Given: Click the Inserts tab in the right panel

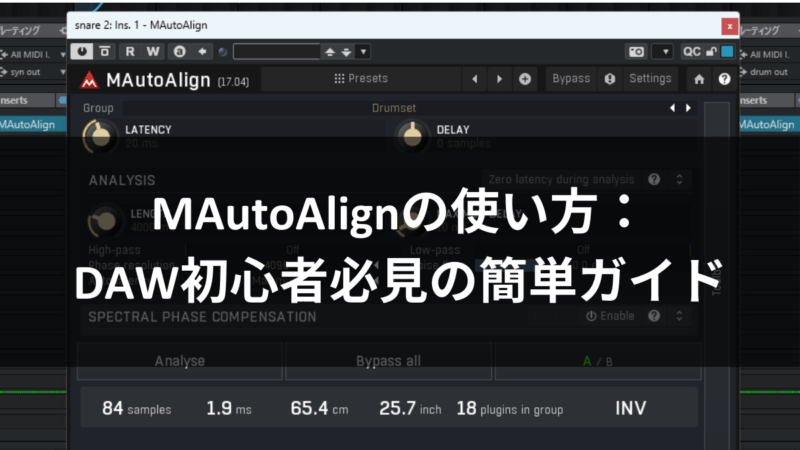Looking at the screenshot, I should (x=767, y=101).
